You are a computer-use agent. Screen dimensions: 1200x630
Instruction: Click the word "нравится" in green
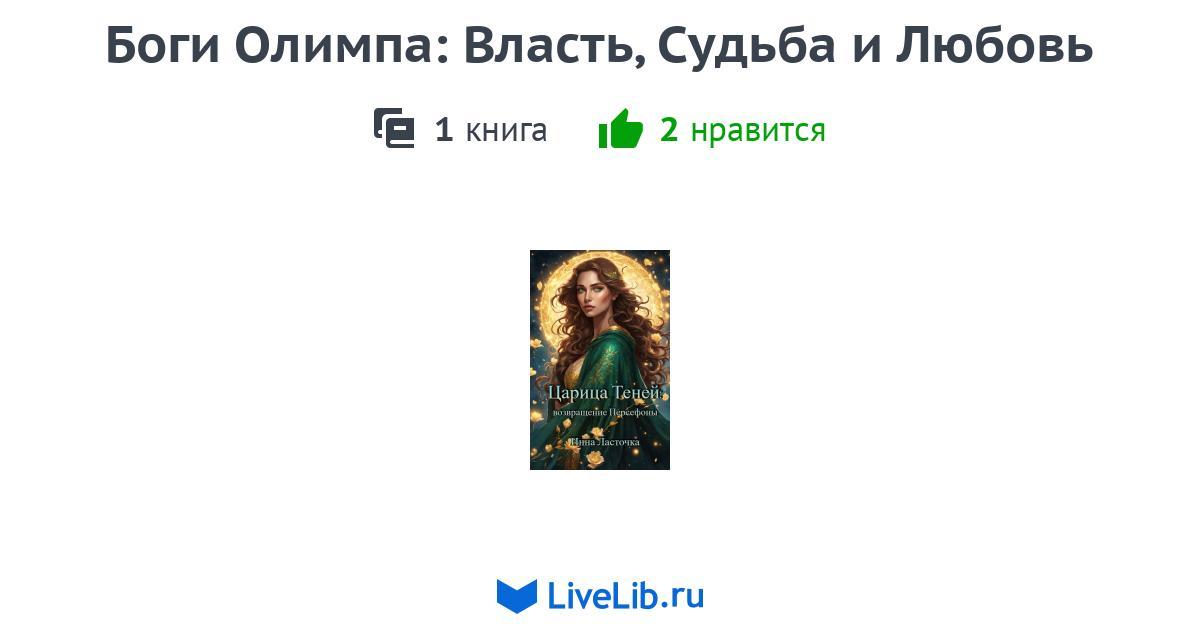[x=758, y=131]
